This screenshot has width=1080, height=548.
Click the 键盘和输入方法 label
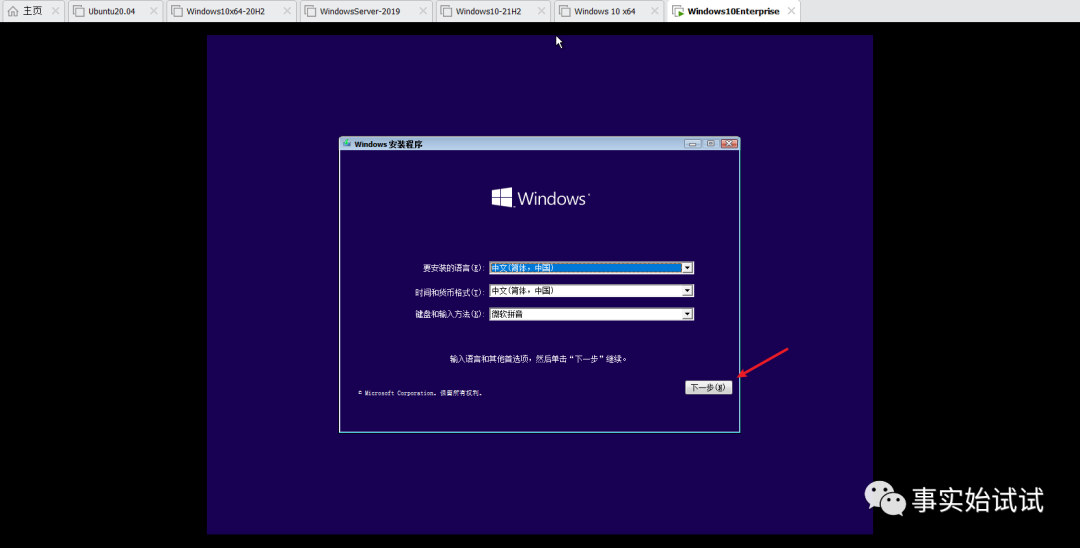point(449,315)
